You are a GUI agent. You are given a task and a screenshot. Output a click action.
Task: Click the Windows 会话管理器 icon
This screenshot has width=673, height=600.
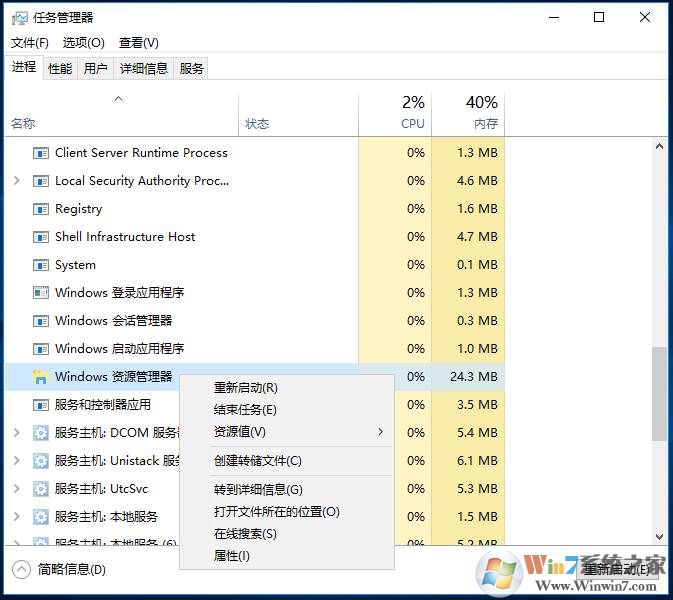pos(41,321)
